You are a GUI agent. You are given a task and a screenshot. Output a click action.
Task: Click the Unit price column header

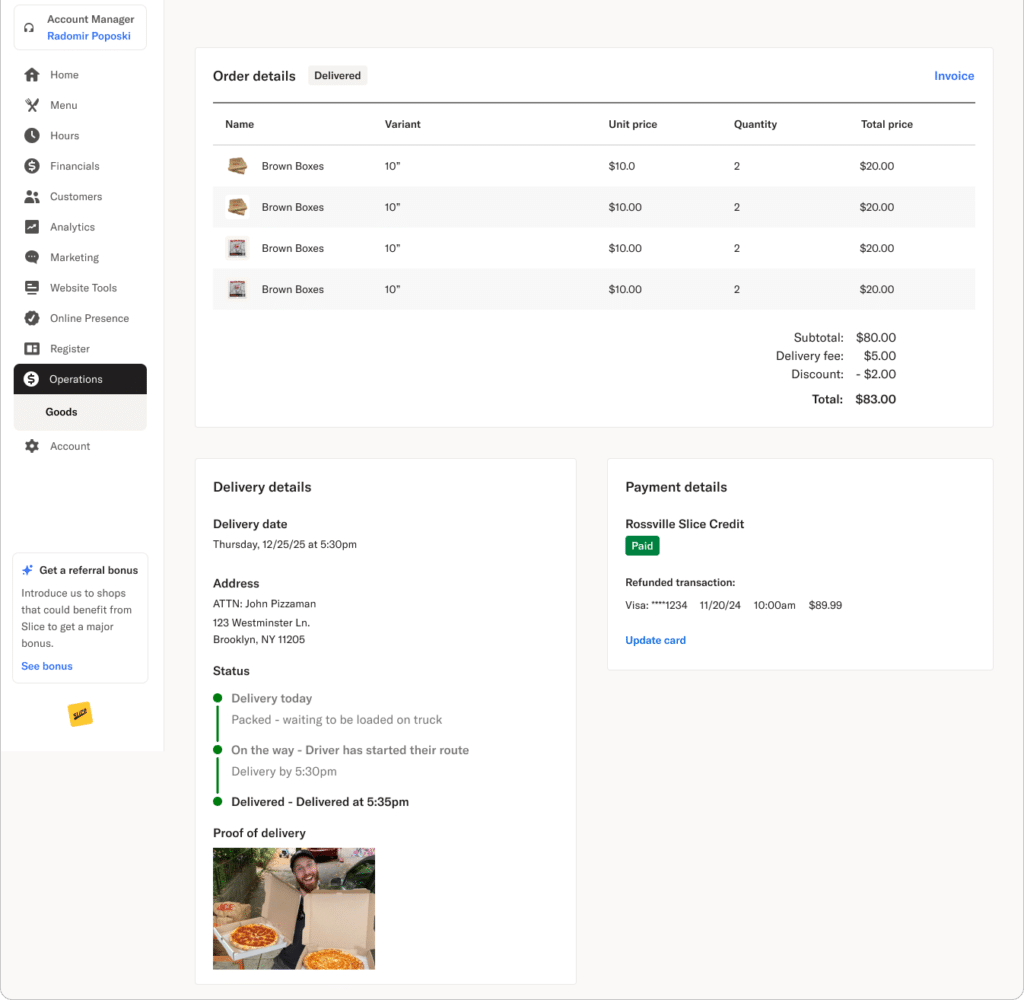click(632, 124)
